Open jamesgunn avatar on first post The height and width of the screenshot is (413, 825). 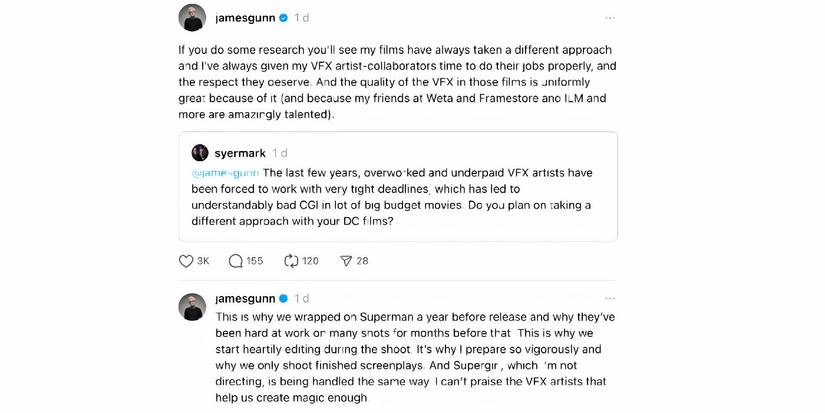point(192,18)
